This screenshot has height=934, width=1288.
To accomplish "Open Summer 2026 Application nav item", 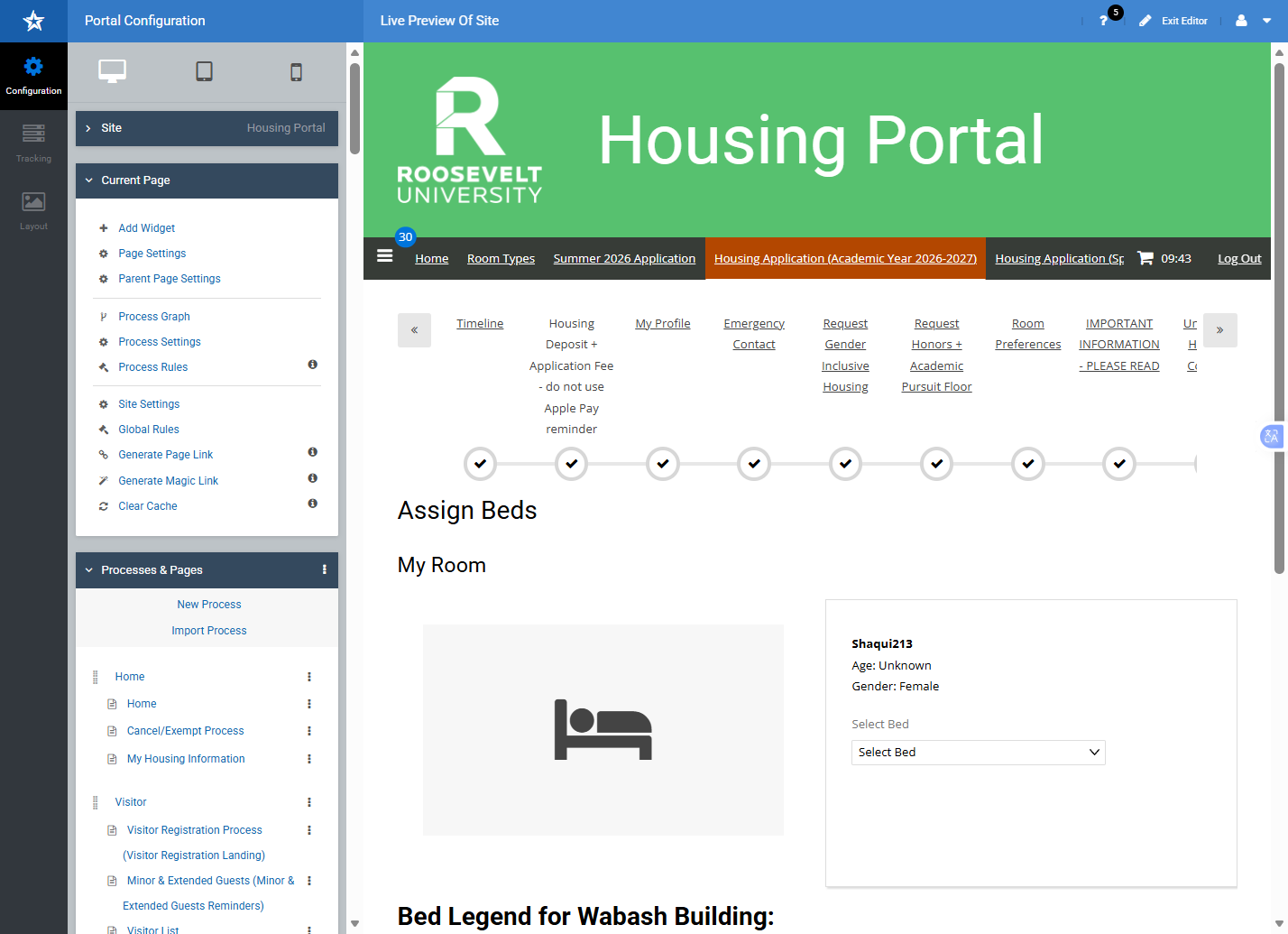I will click(624, 259).
